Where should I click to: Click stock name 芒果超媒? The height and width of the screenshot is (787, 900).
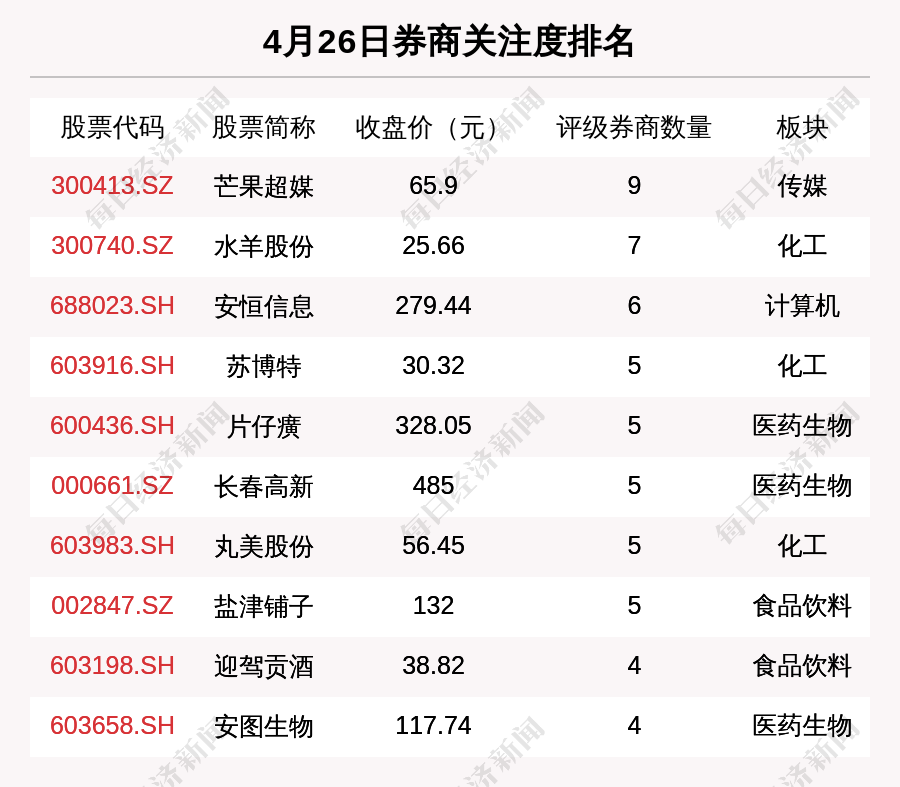tap(263, 187)
